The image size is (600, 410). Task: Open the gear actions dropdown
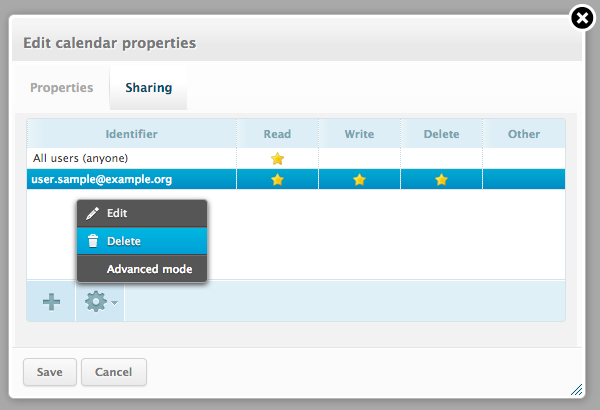[x=100, y=301]
